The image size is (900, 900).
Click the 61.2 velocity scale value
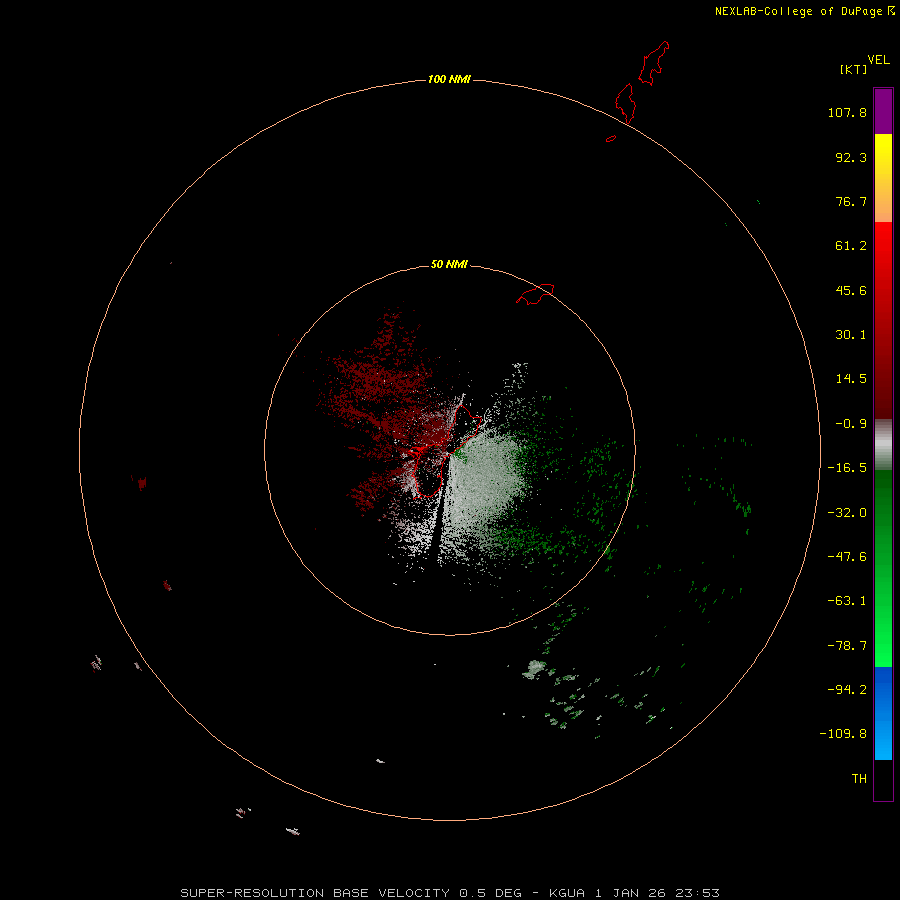click(x=851, y=246)
